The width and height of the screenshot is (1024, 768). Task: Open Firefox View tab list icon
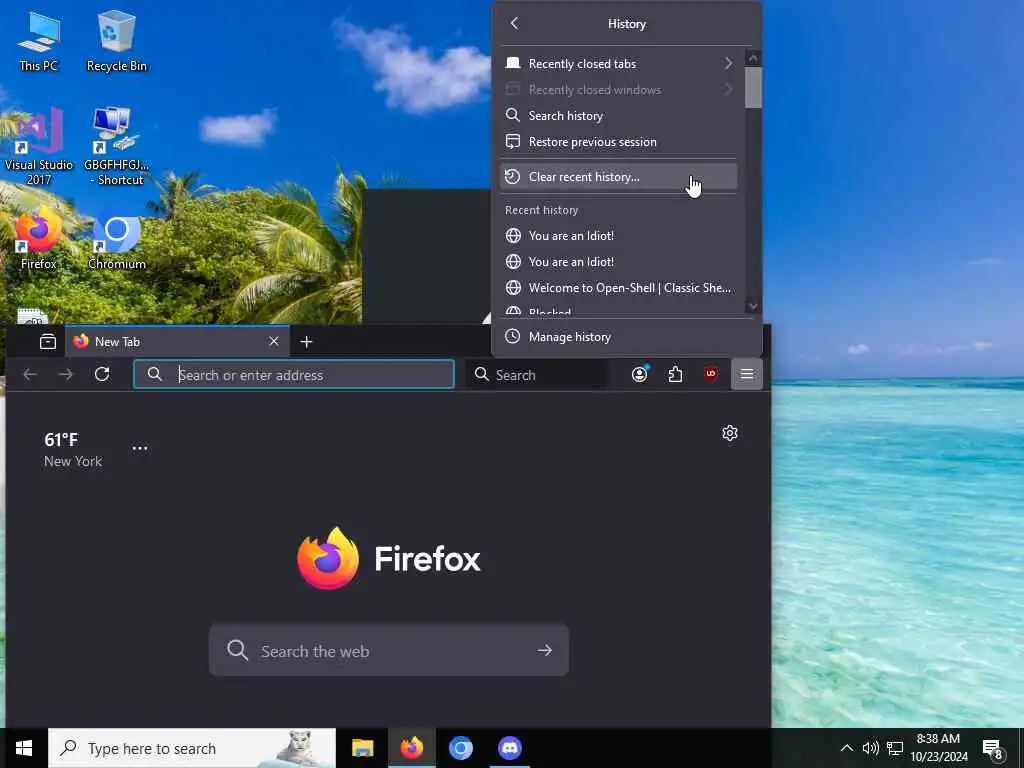(x=48, y=342)
